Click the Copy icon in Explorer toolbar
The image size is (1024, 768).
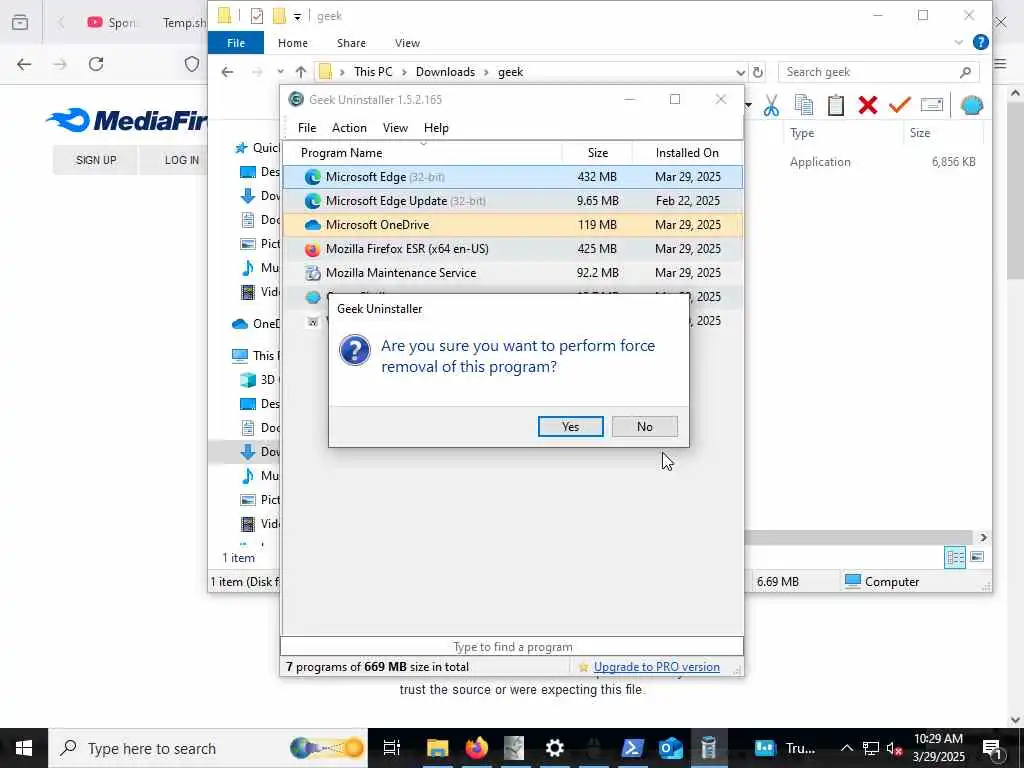point(804,105)
